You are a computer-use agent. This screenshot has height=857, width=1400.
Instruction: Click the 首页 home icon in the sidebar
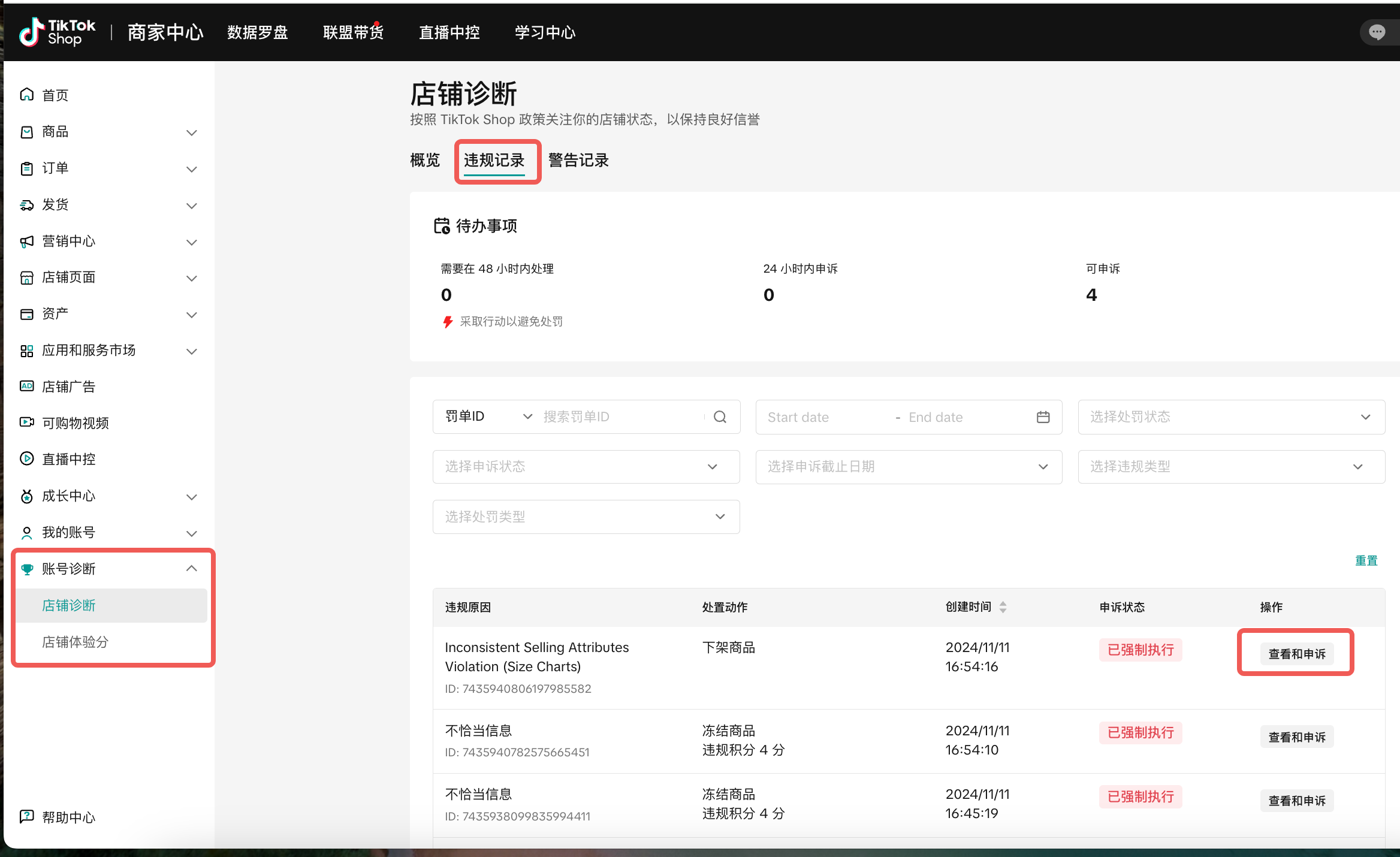27,95
